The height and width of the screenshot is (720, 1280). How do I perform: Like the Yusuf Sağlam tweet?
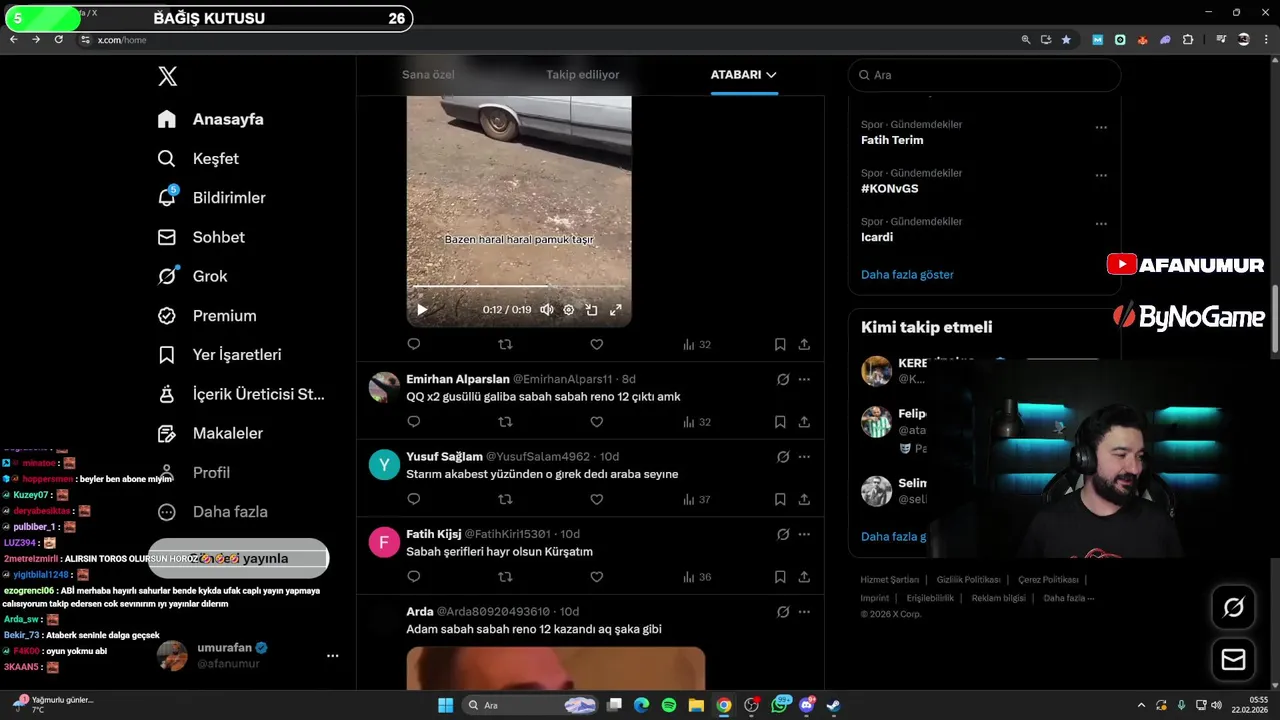[x=597, y=499]
